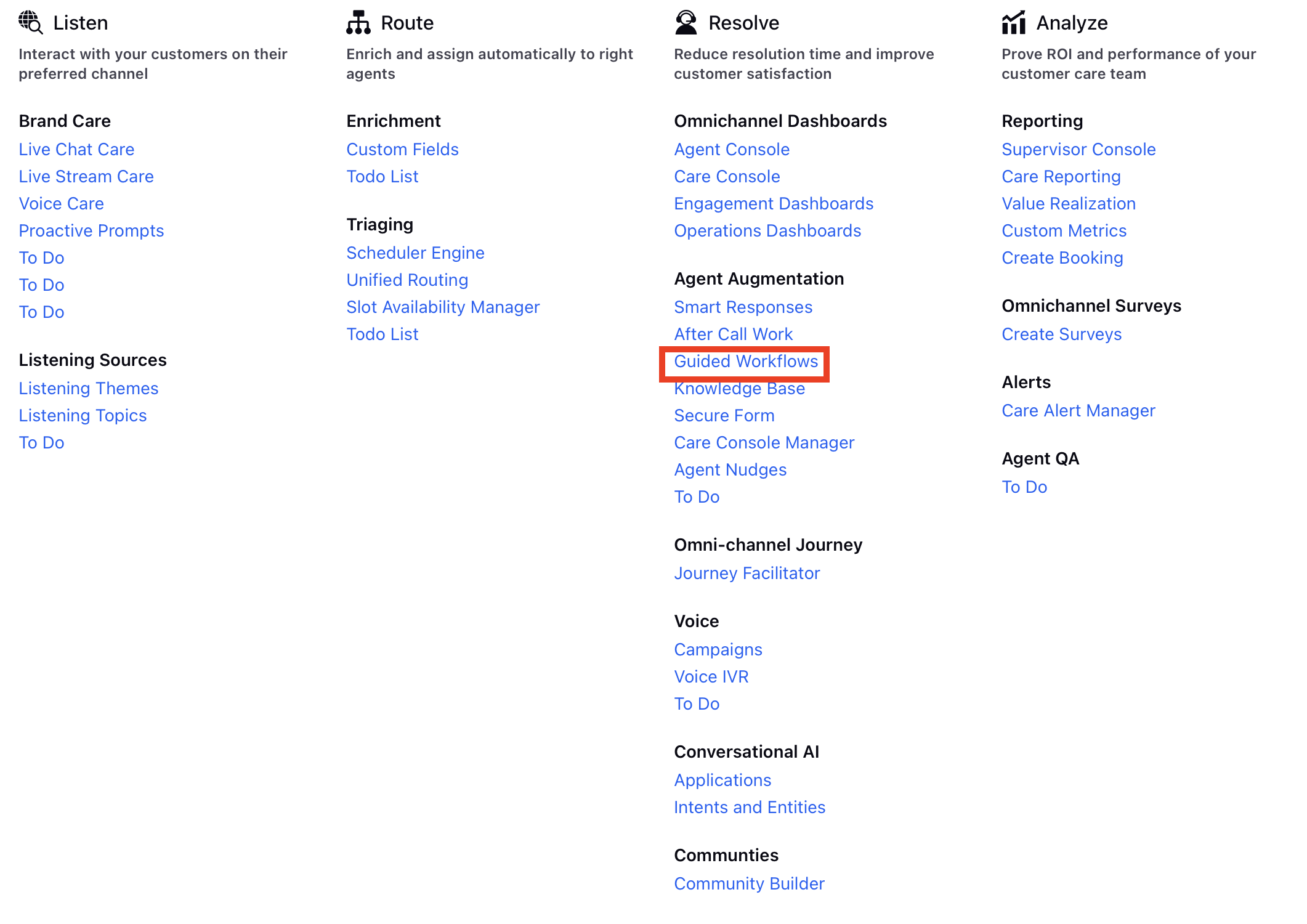1307x924 pixels.
Task: Open Voice Campaigns
Action: click(718, 650)
